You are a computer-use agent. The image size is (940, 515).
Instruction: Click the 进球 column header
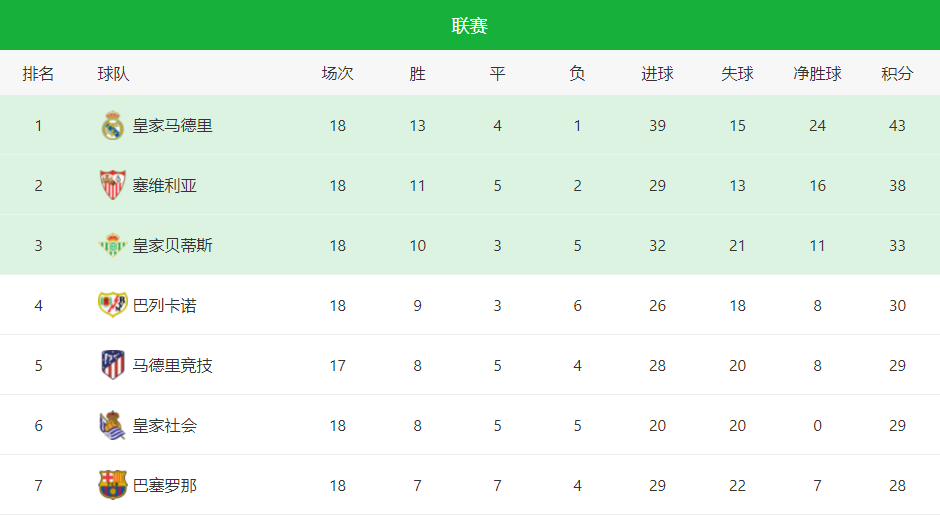pos(658,74)
